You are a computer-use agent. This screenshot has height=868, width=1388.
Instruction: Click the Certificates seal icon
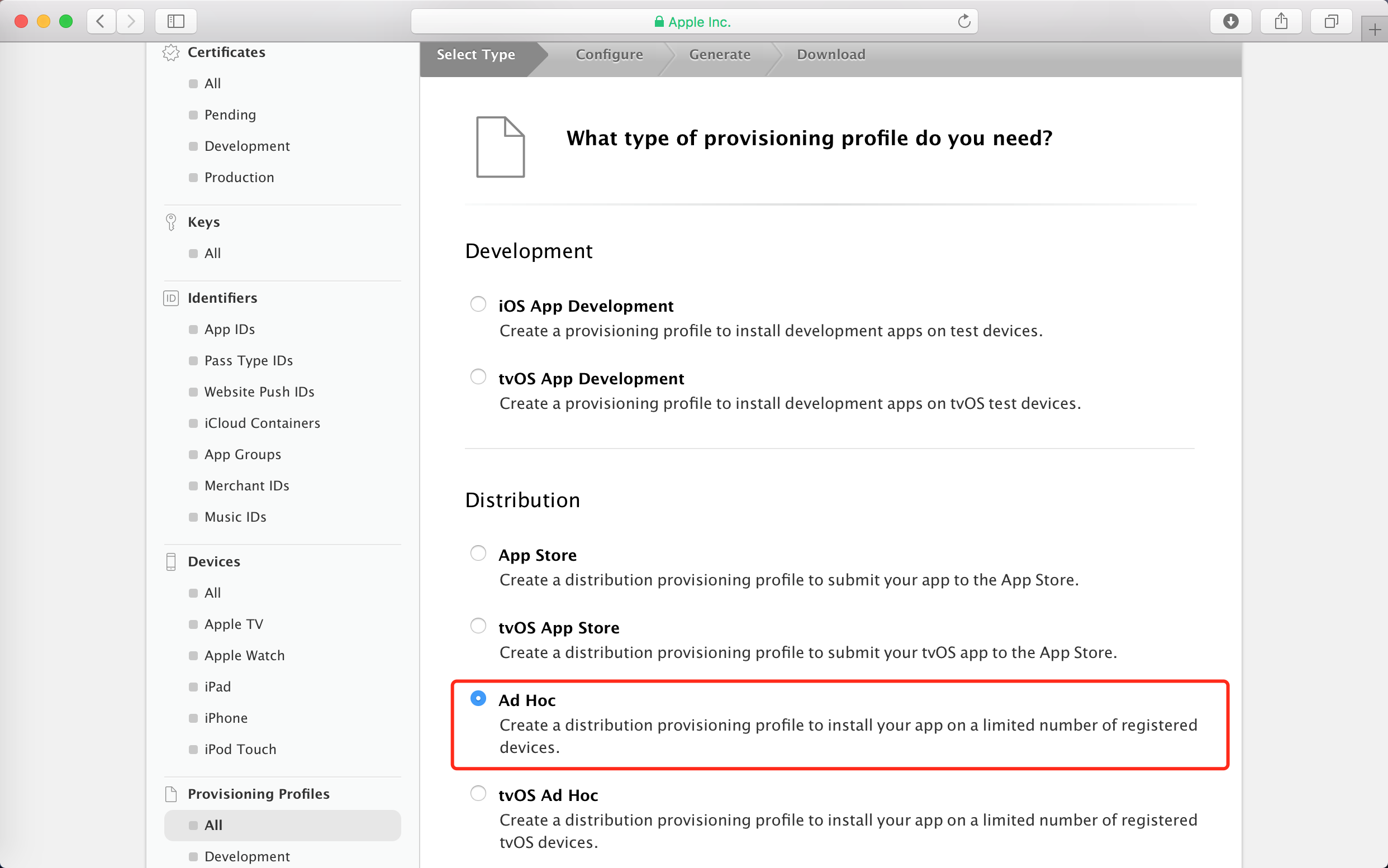click(x=170, y=53)
